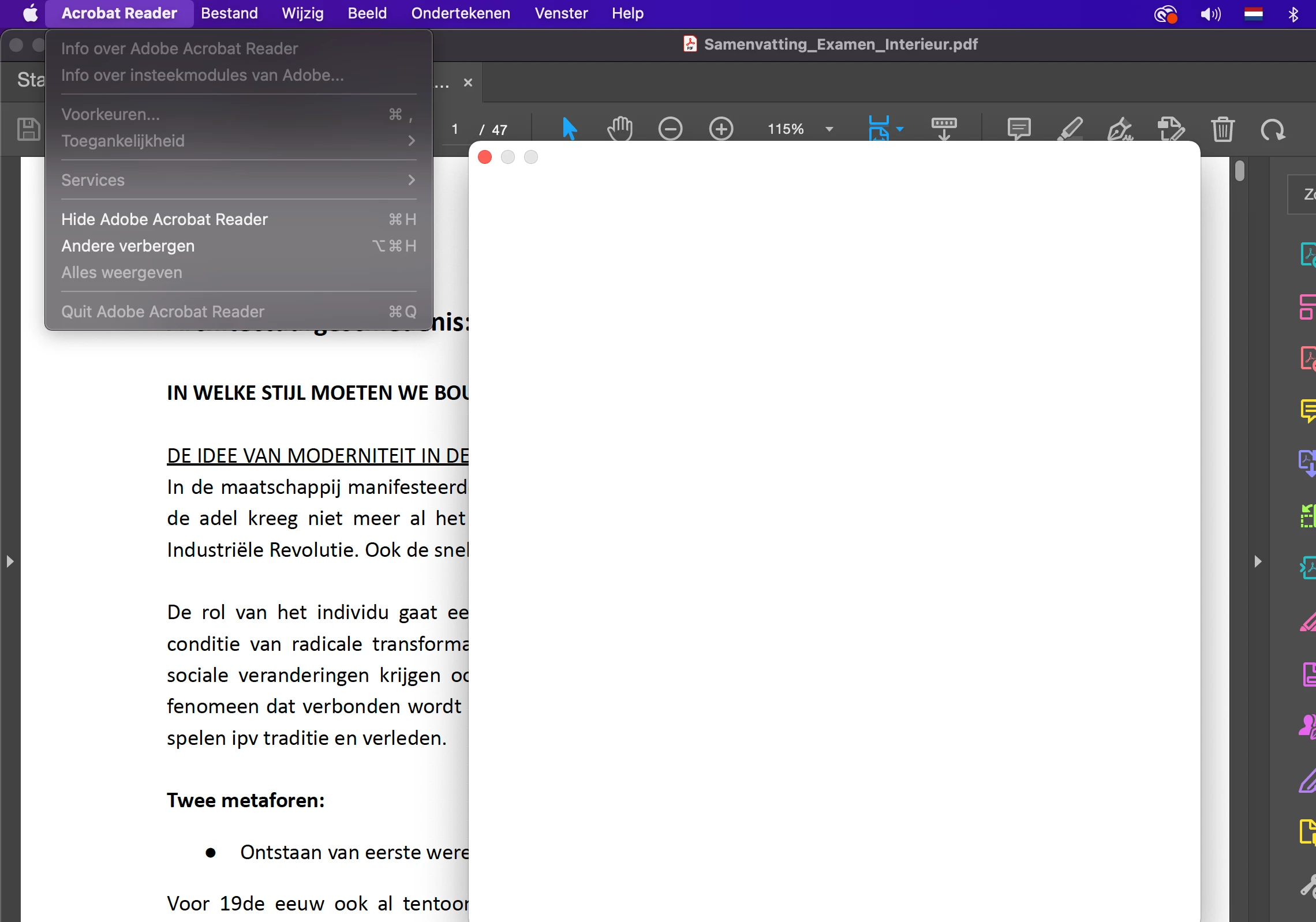Image resolution: width=1316 pixels, height=922 pixels.
Task: Expand the fit page options dropdown arrow
Action: (900, 129)
